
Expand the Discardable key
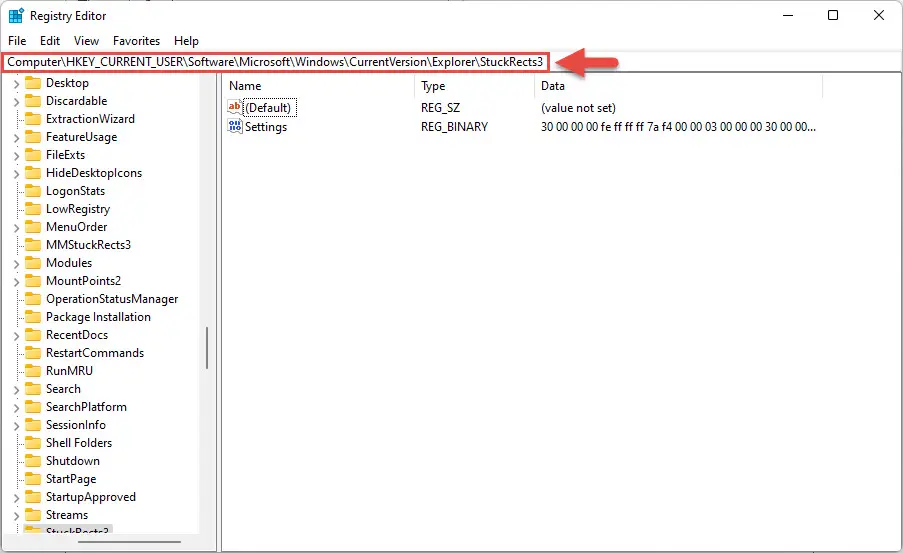click(x=16, y=102)
